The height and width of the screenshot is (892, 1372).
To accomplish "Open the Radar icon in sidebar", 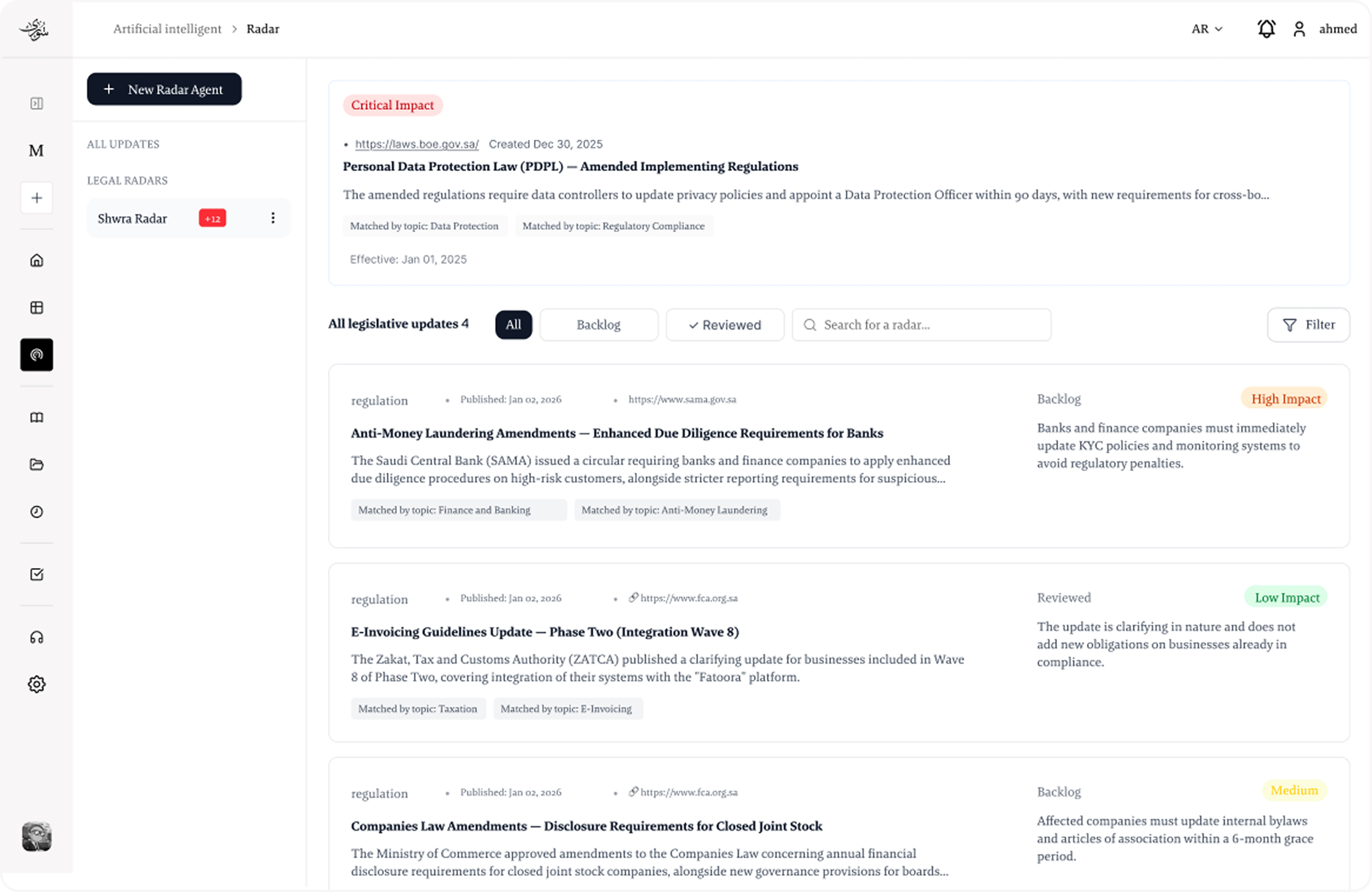I will [x=36, y=355].
